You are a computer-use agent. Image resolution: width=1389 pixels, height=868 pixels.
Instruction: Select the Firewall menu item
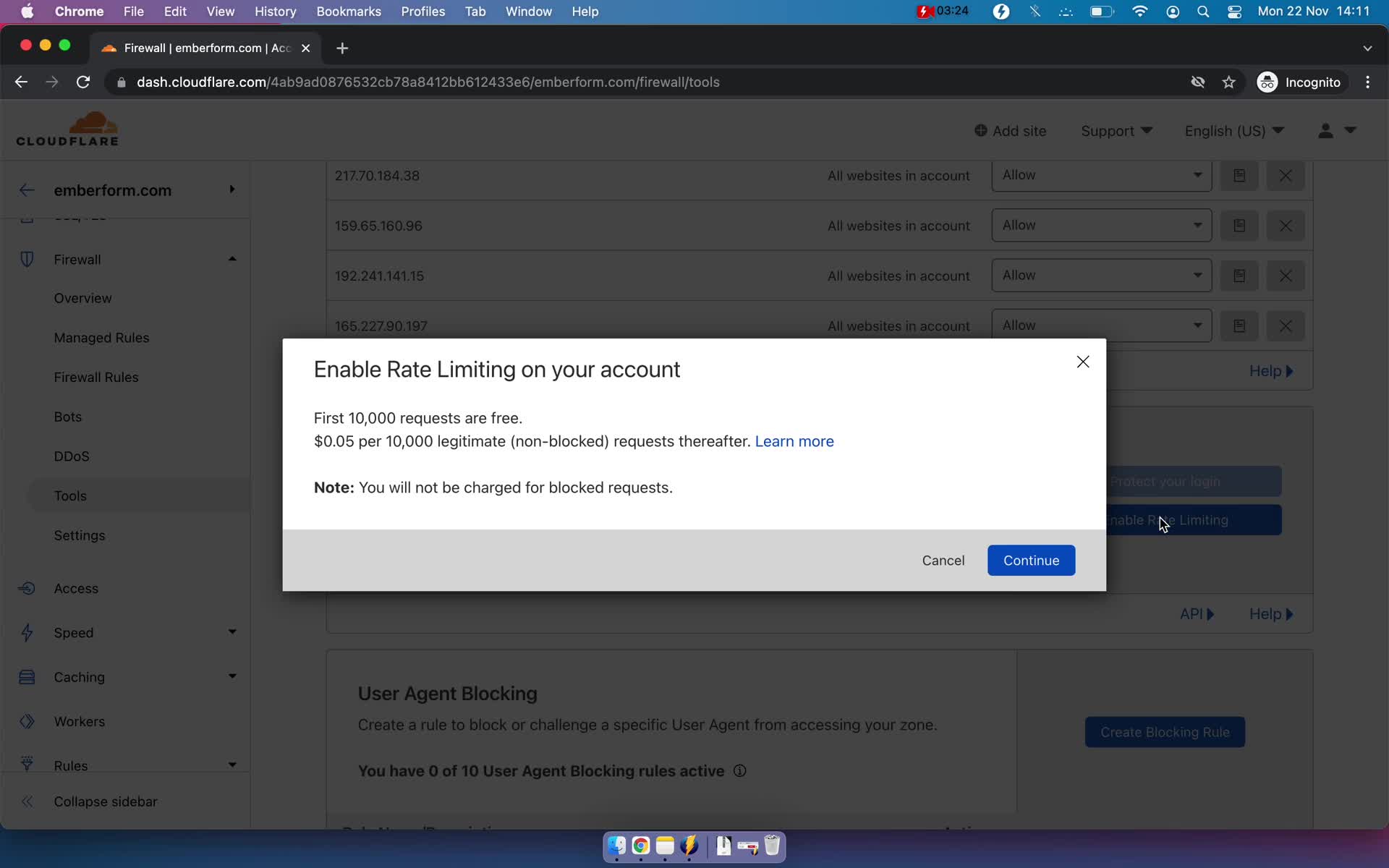coord(77,259)
